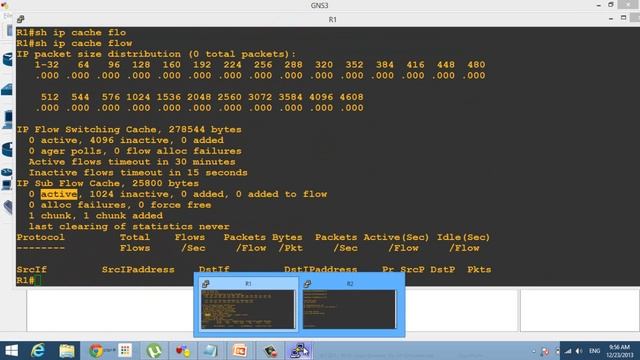Maximize the R1 terminal window
The width and height of the screenshot is (640, 360).
point(623,18)
